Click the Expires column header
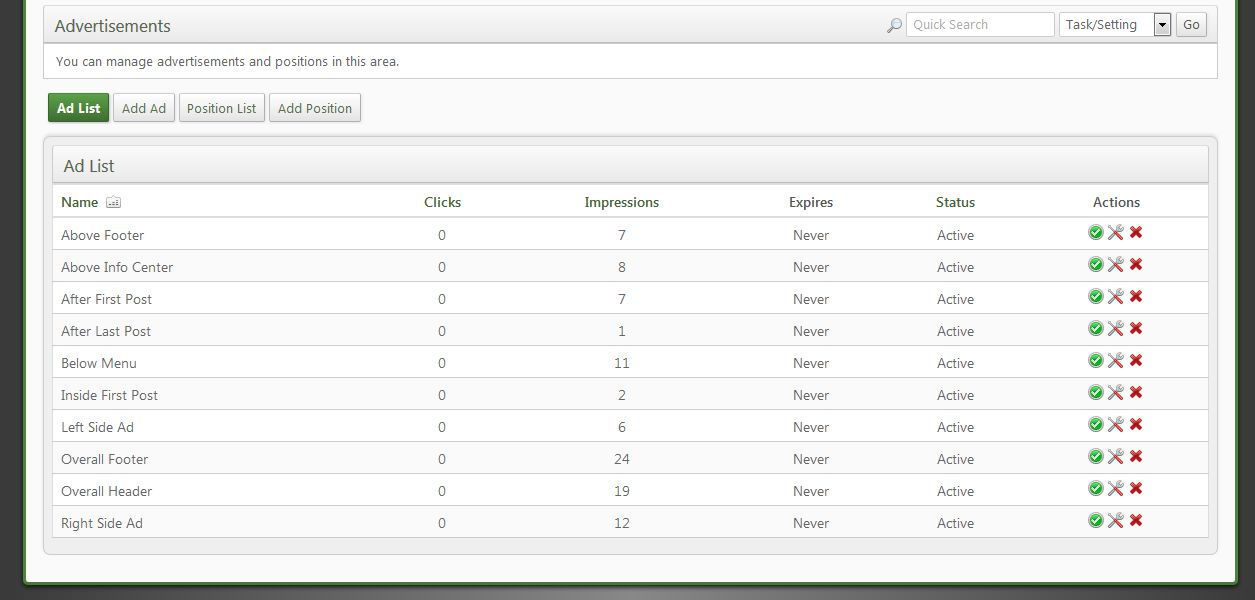1255x600 pixels. (811, 202)
